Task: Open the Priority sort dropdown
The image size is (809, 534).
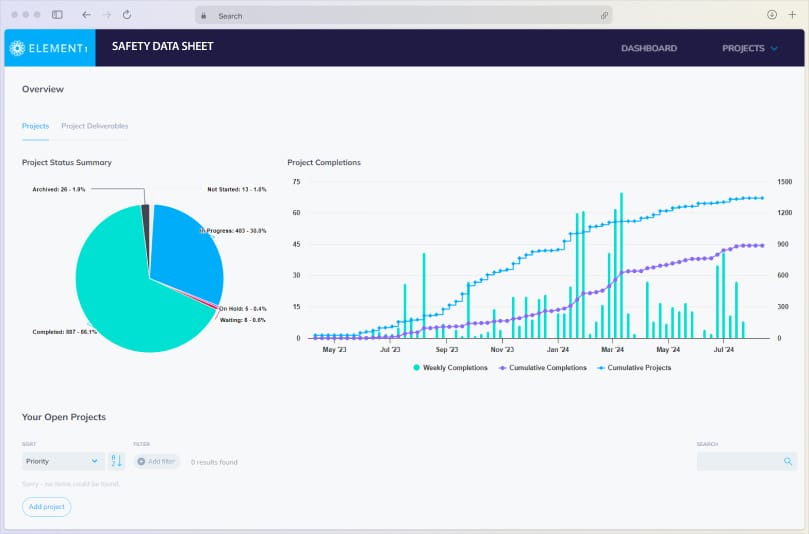Action: click(x=63, y=461)
